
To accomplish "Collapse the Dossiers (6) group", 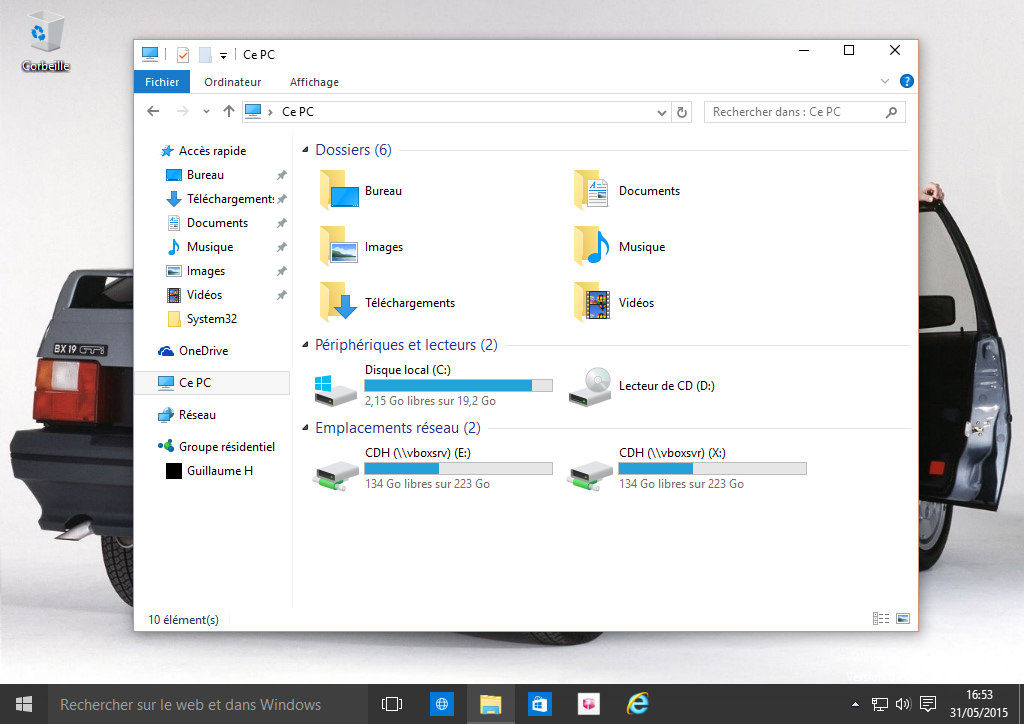I will tap(305, 150).
